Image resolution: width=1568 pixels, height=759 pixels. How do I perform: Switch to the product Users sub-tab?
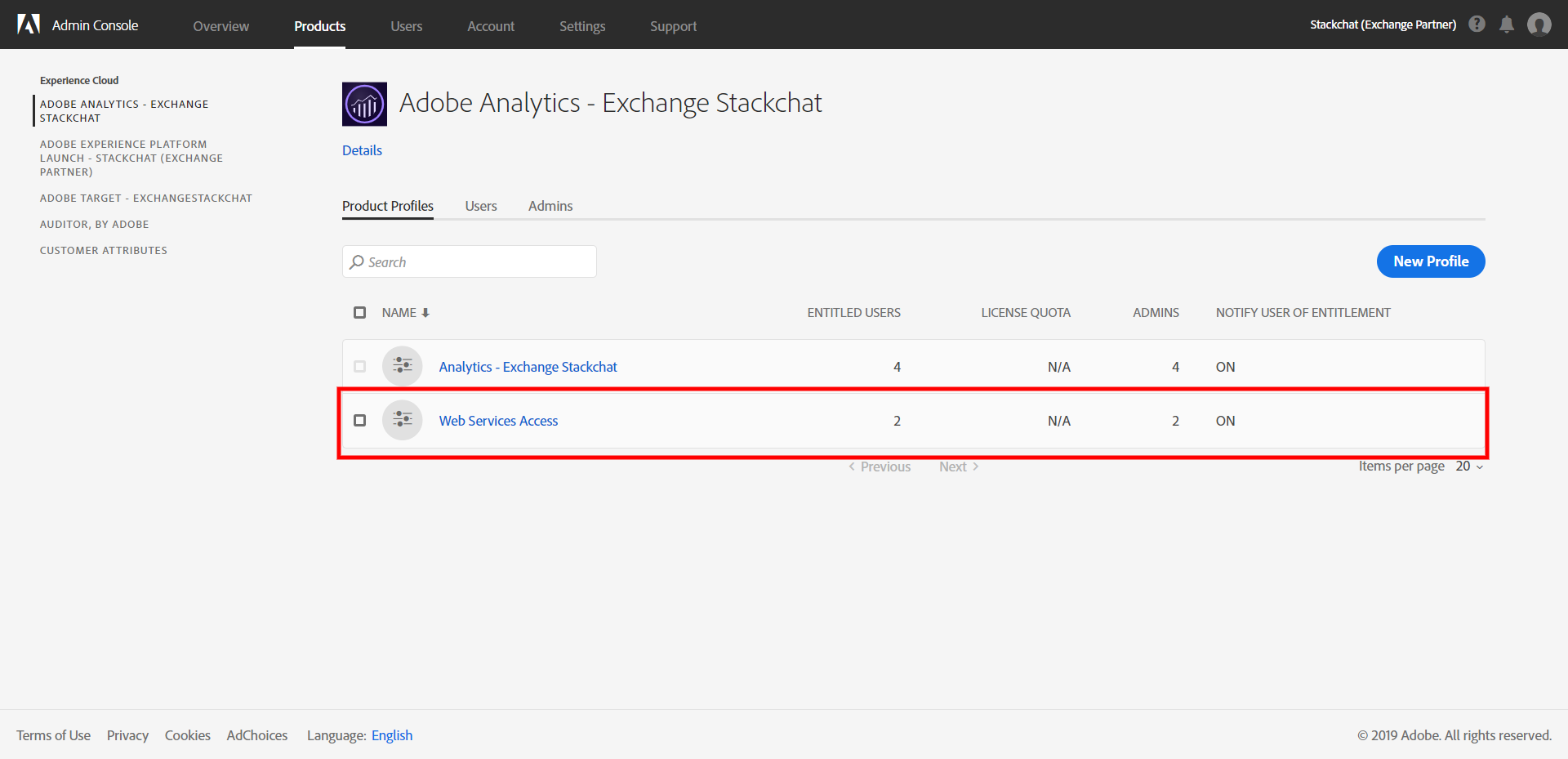(481, 206)
